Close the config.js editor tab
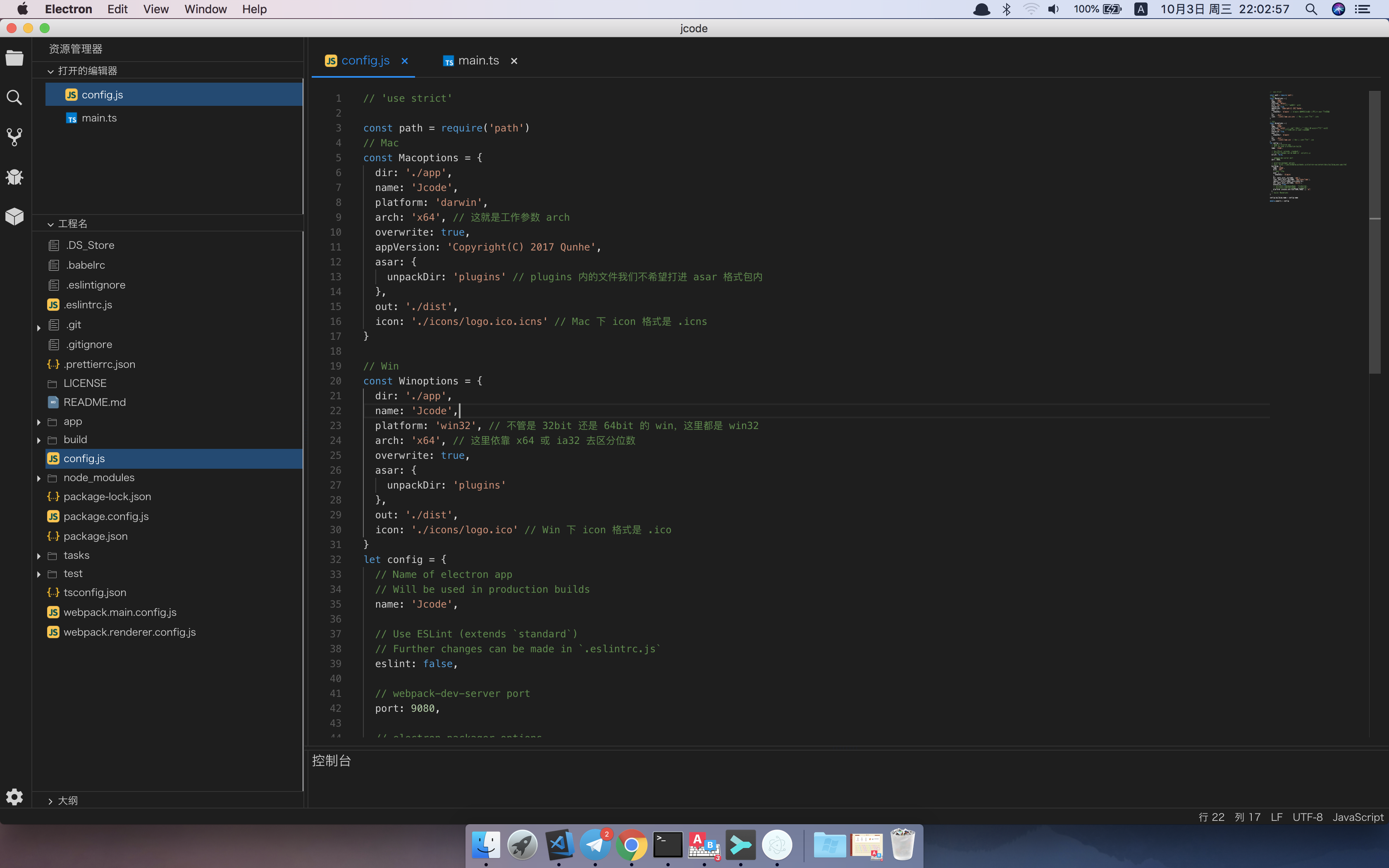 405,61
